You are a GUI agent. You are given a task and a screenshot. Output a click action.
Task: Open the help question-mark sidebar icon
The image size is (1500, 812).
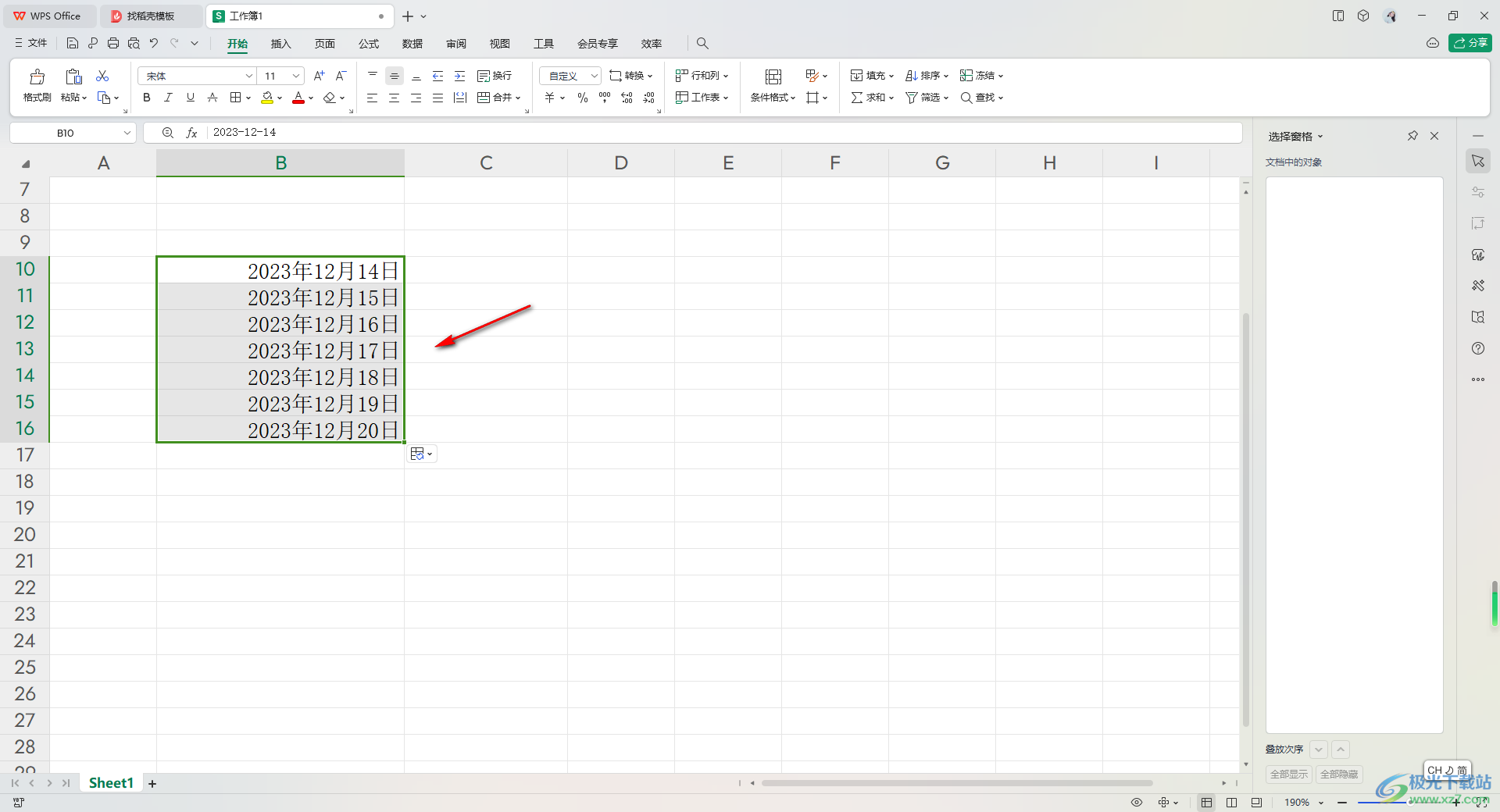coord(1478,348)
